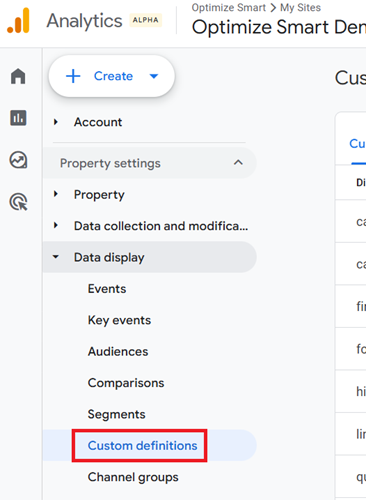Collapse the Data display section

(x=56, y=257)
